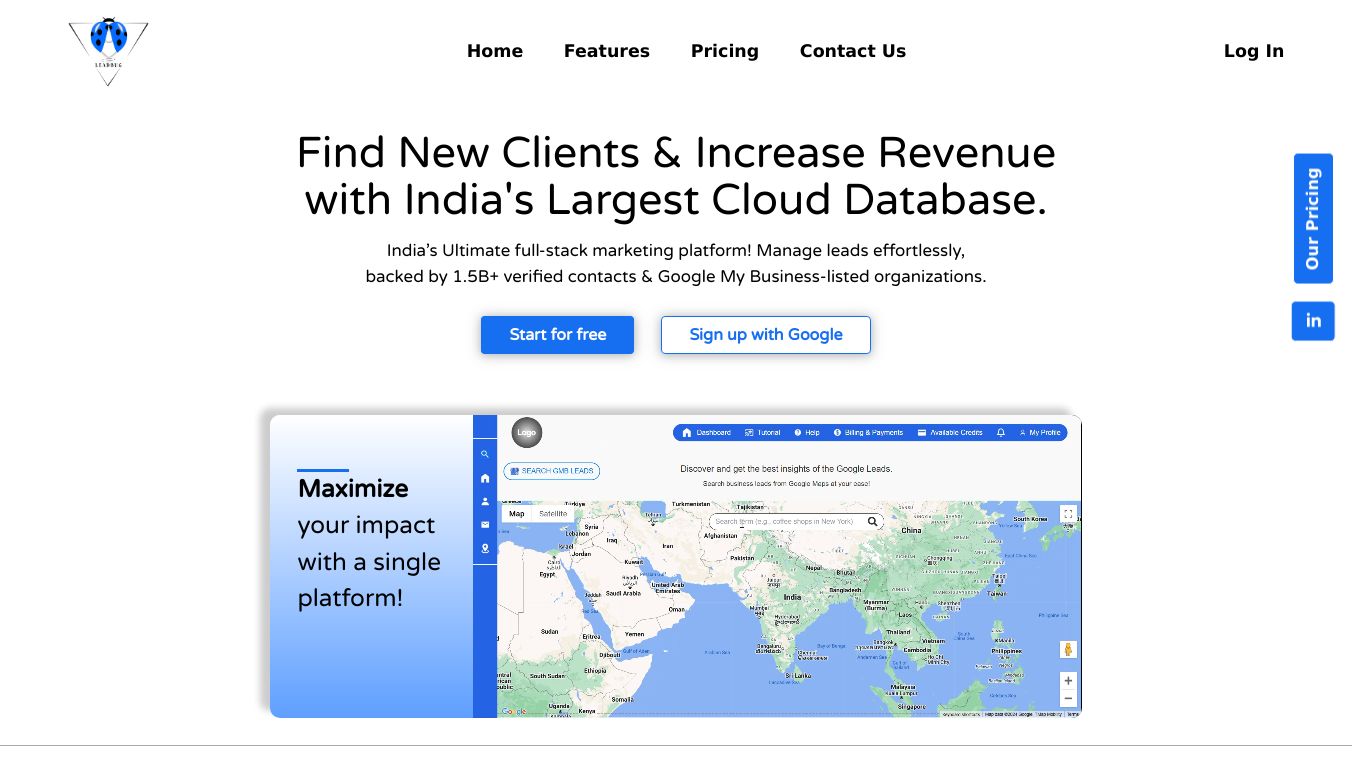Go to Home in the top navigation
The height and width of the screenshot is (760, 1352).
point(495,51)
